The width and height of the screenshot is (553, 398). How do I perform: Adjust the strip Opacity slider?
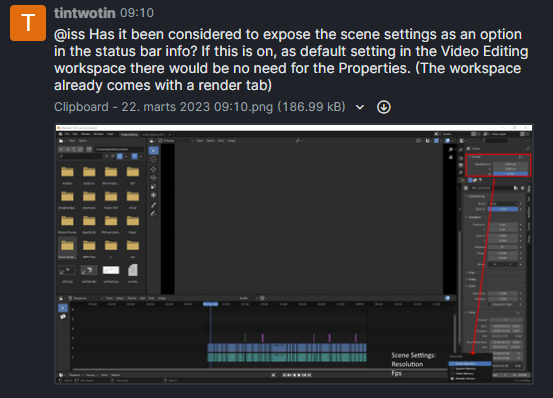pyautogui.click(x=503, y=209)
